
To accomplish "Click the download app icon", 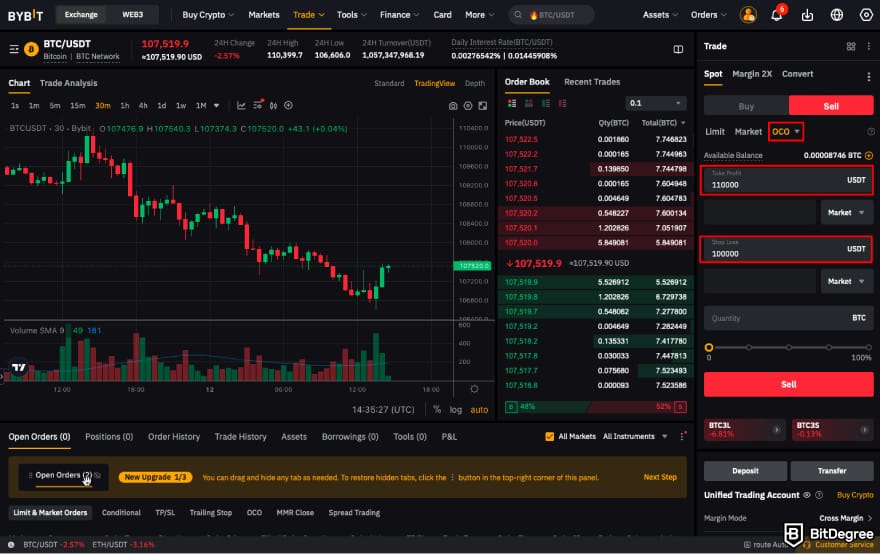I will point(807,15).
